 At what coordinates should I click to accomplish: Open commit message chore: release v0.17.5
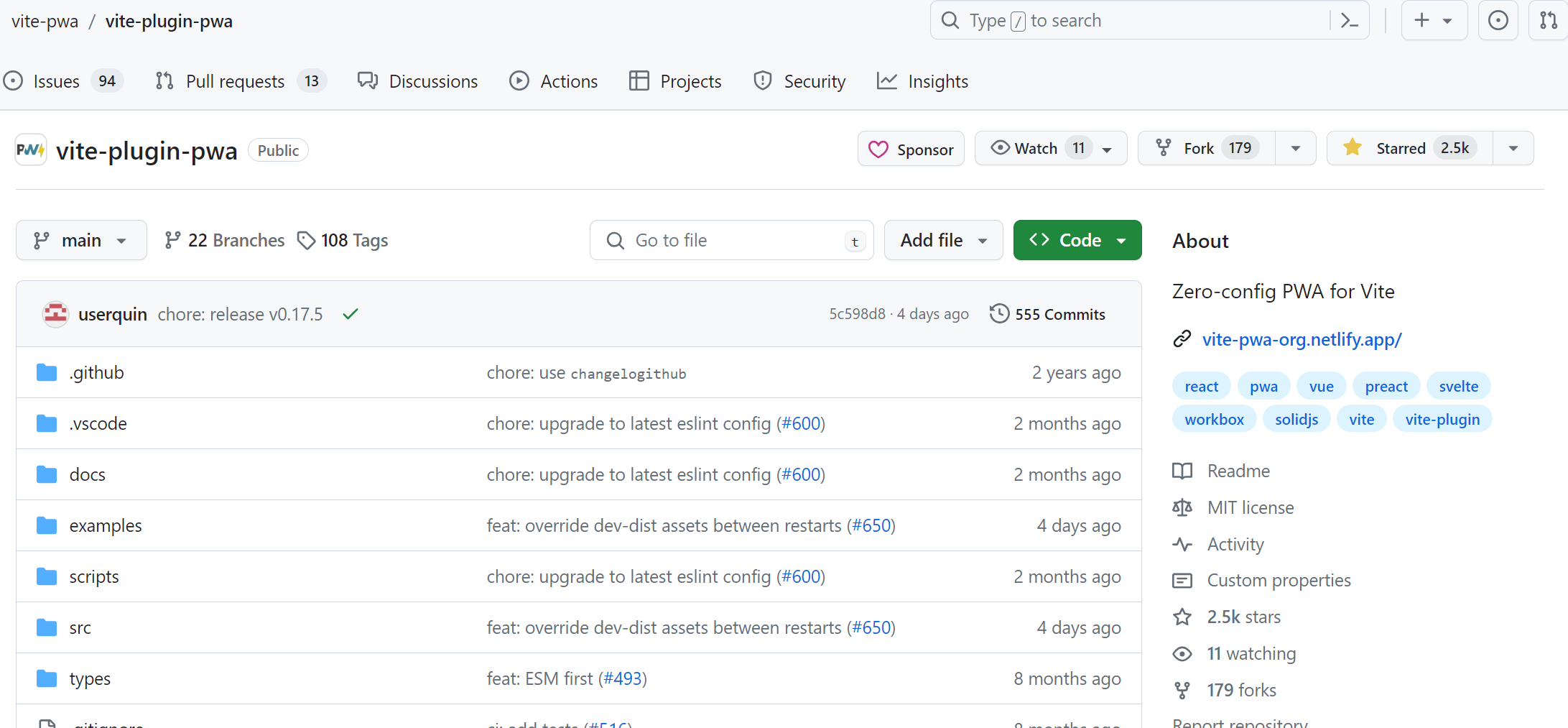pos(240,314)
